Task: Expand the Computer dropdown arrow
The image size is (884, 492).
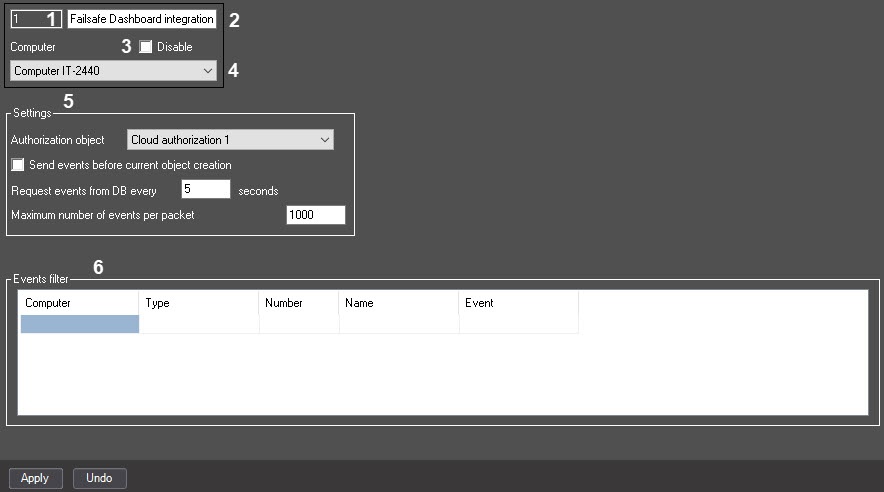Action: point(207,71)
